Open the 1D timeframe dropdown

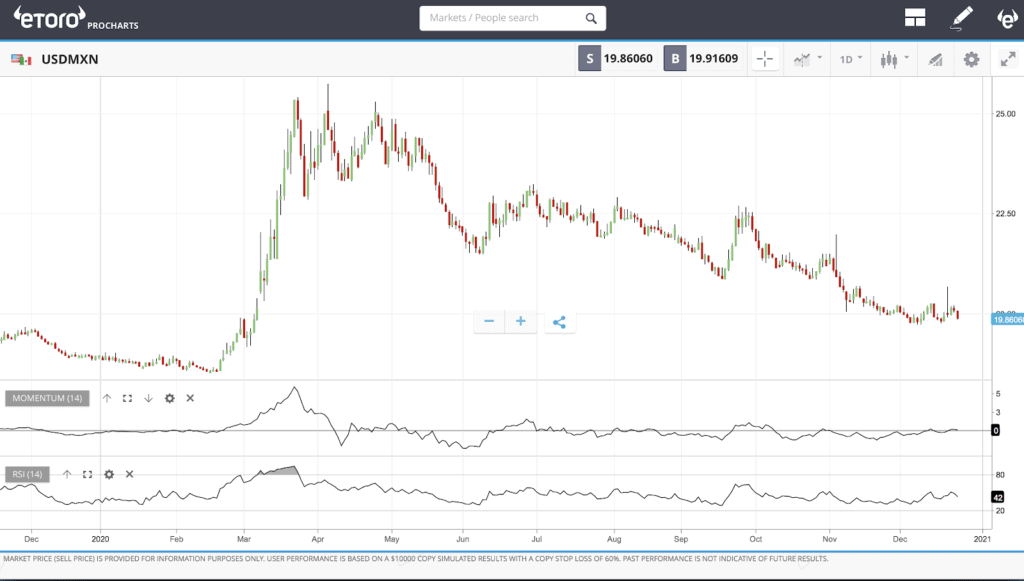point(850,59)
